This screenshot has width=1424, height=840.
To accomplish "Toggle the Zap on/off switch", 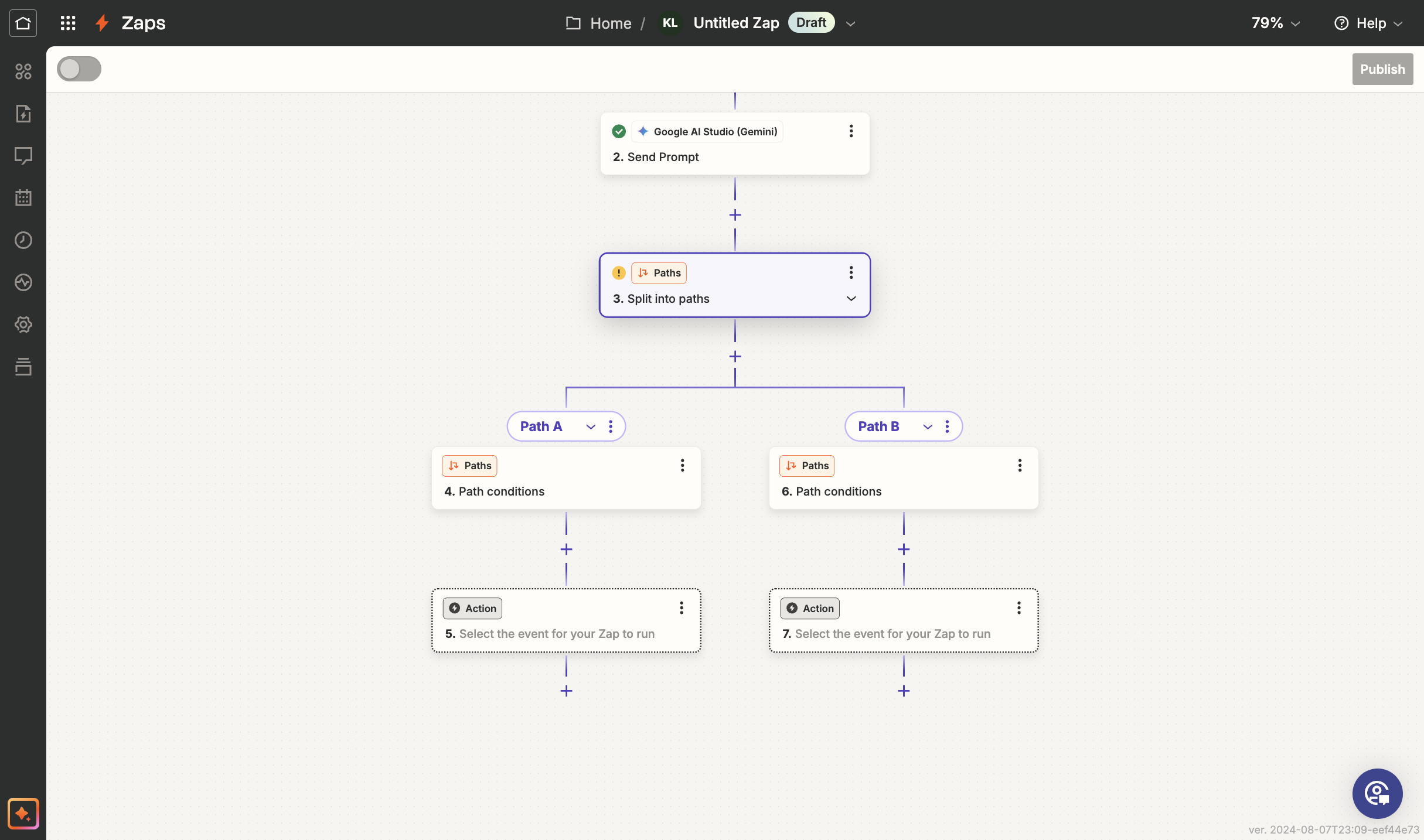I will (x=79, y=69).
